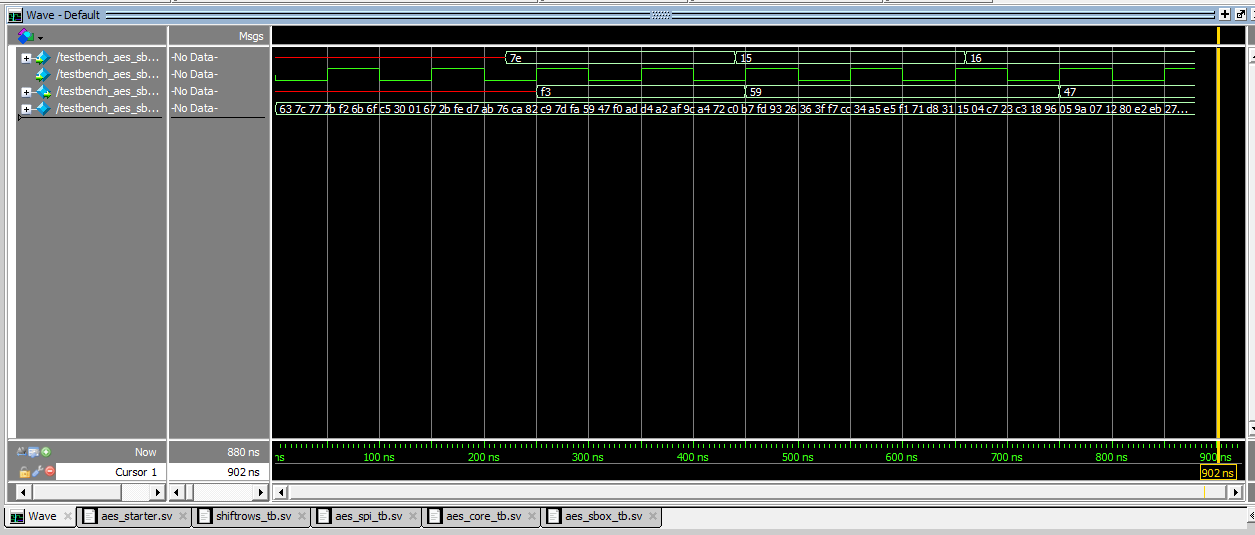Close the aes_starter.sv tab
Screen dimensions: 1255x535
point(182,517)
